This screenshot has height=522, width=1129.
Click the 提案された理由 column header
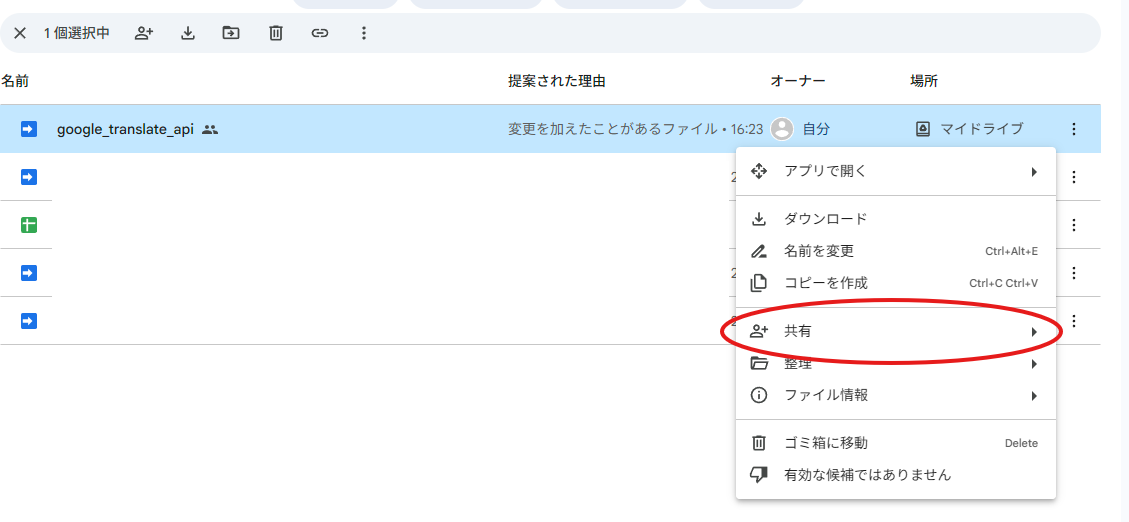point(557,81)
